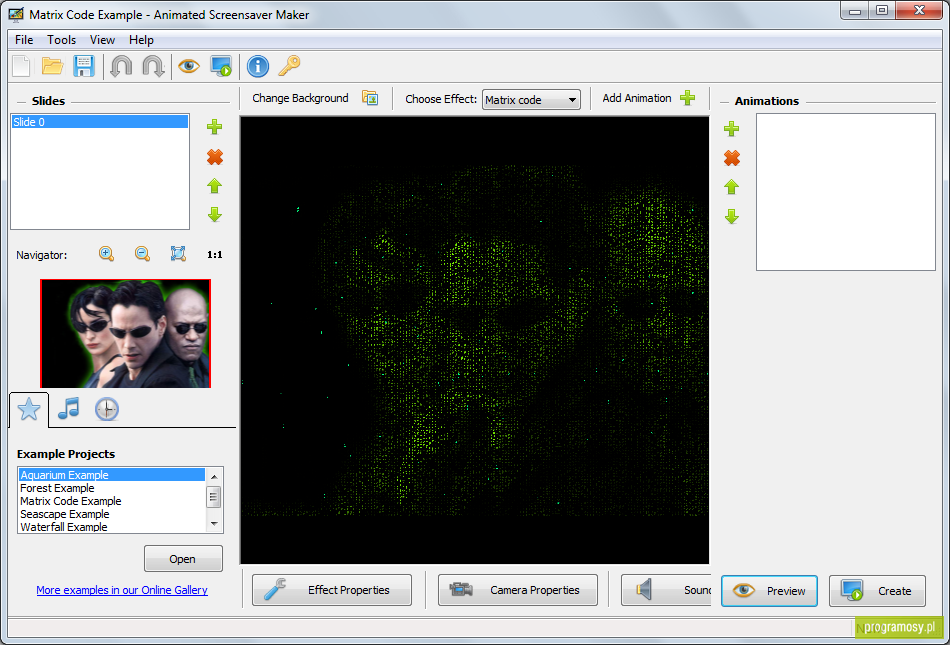Open the Help menu
The image size is (950, 645).
coord(141,40)
